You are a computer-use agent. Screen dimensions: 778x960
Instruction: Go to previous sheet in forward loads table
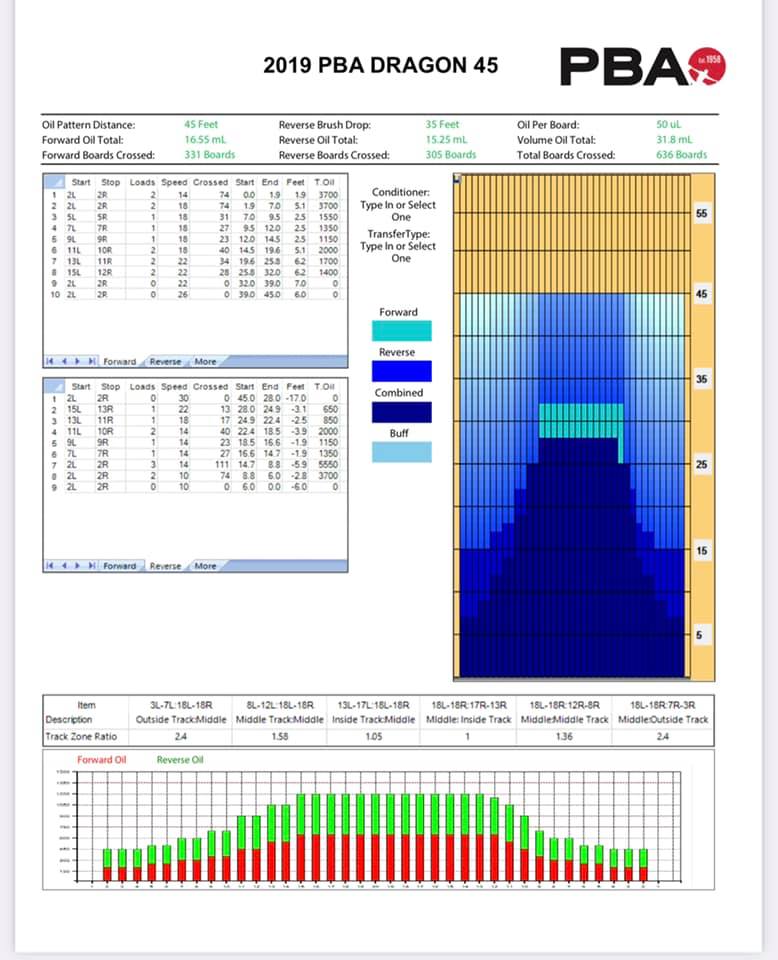64,361
